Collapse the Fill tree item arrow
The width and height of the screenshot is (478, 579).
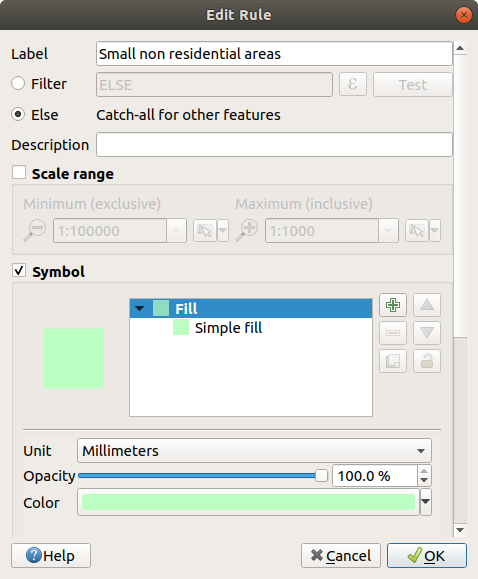point(140,308)
